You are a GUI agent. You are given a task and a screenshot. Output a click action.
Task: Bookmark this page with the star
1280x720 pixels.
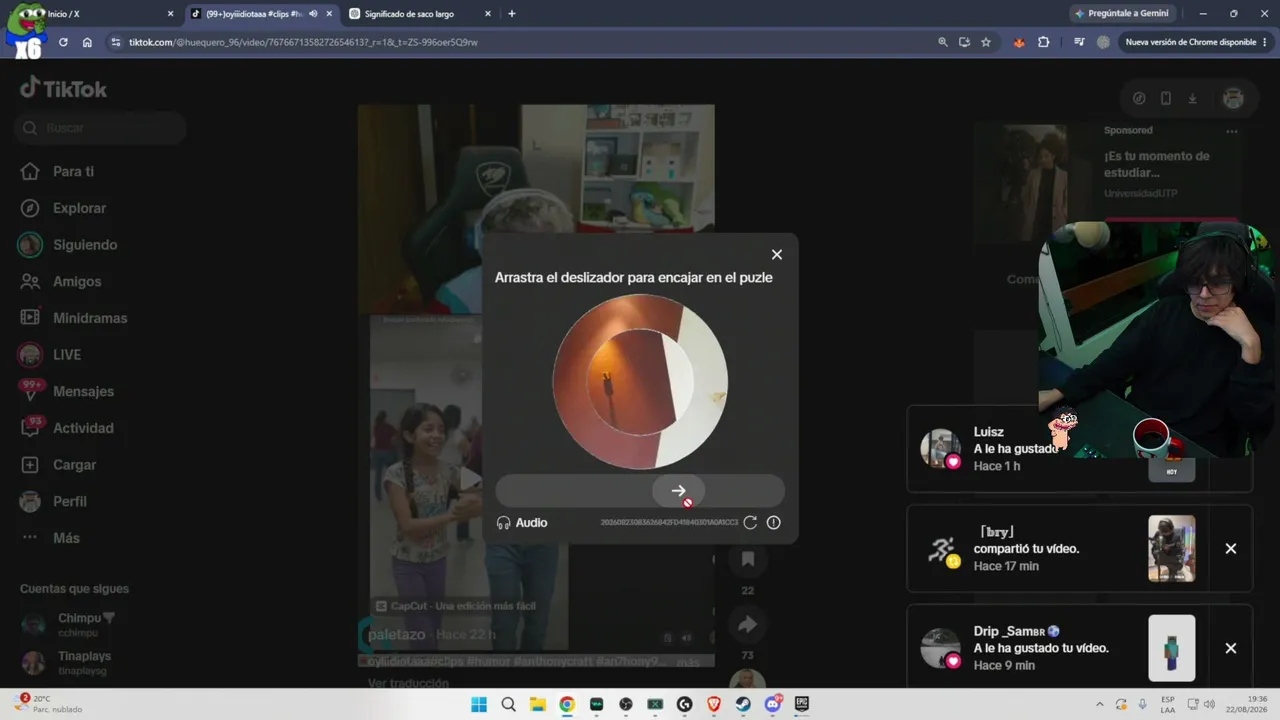coord(986,42)
